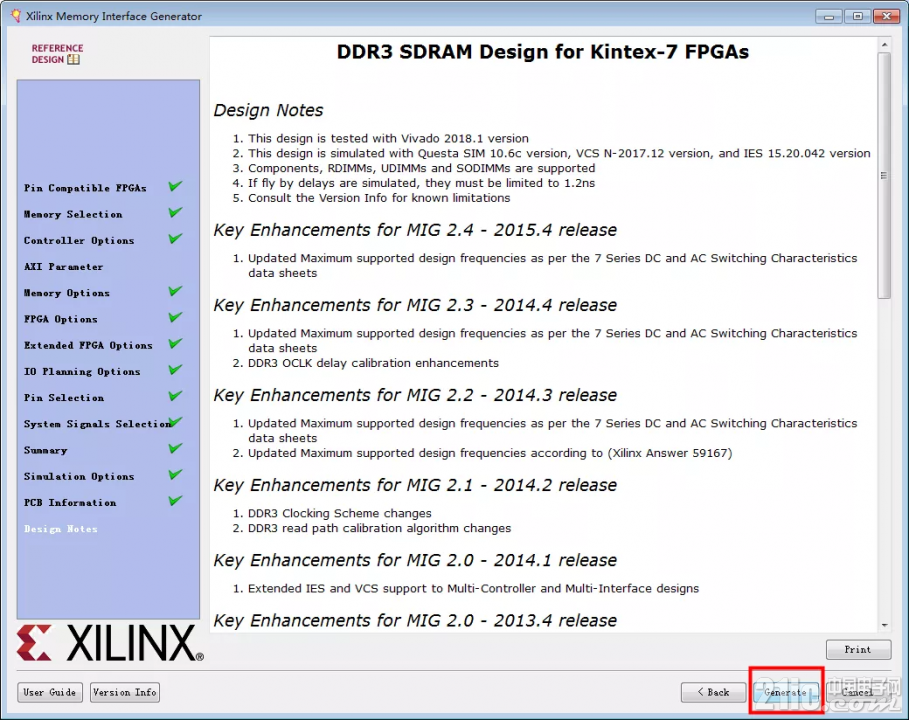Open the Extended FPGA Options step

pos(88,345)
